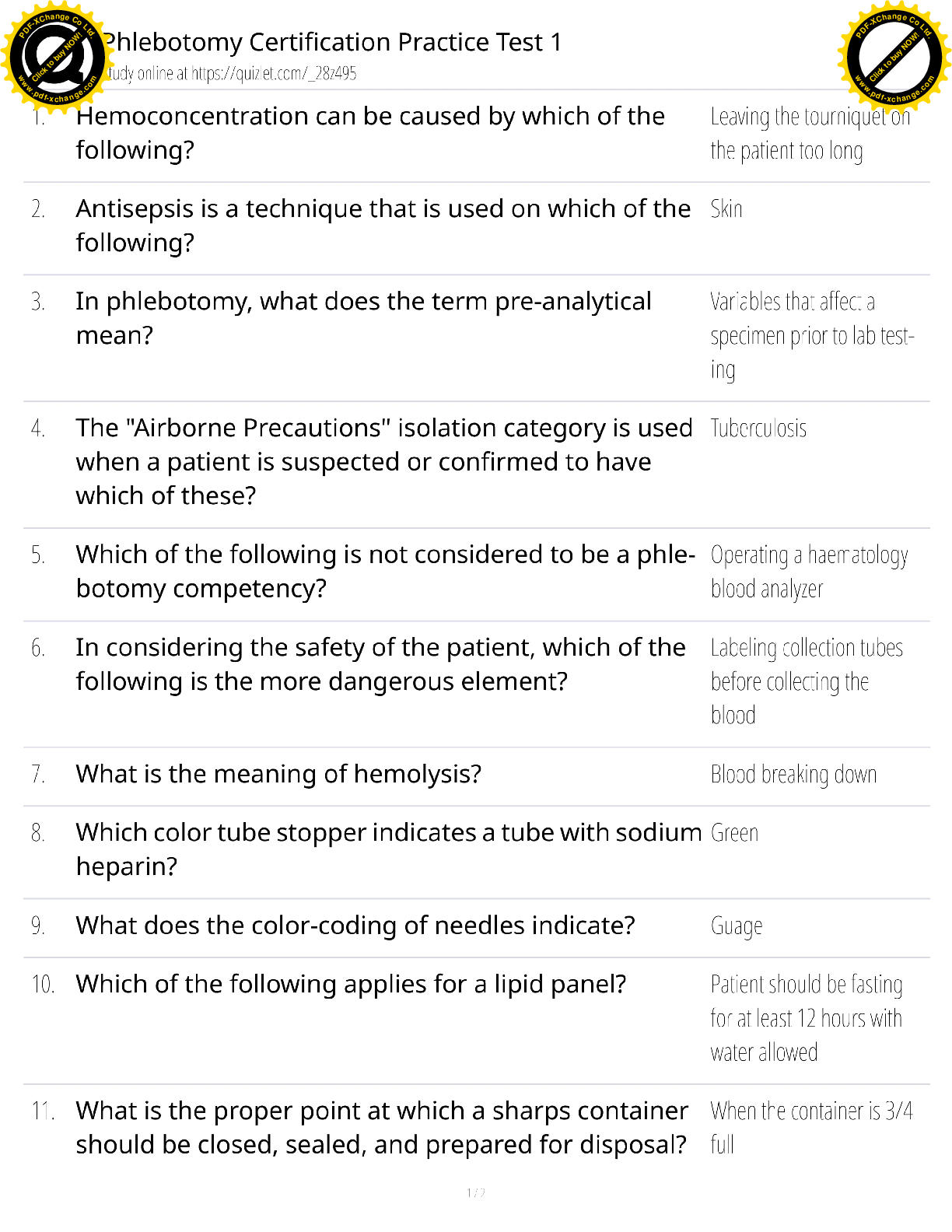This screenshot has width=952, height=1232.
Task: Click the sharps container disposal question
Action: 382,1128
